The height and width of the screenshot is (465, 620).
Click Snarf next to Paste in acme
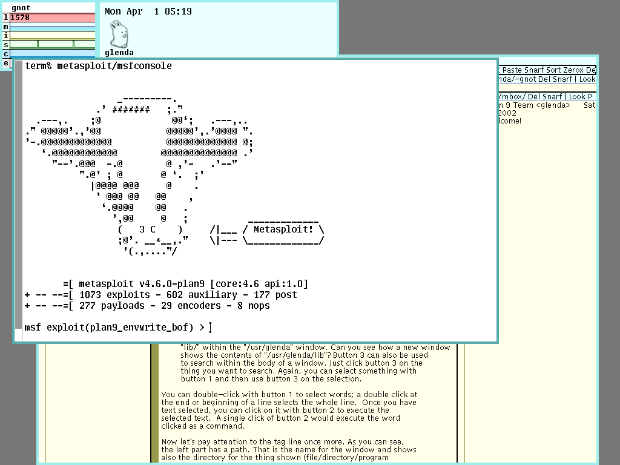(x=530, y=69)
